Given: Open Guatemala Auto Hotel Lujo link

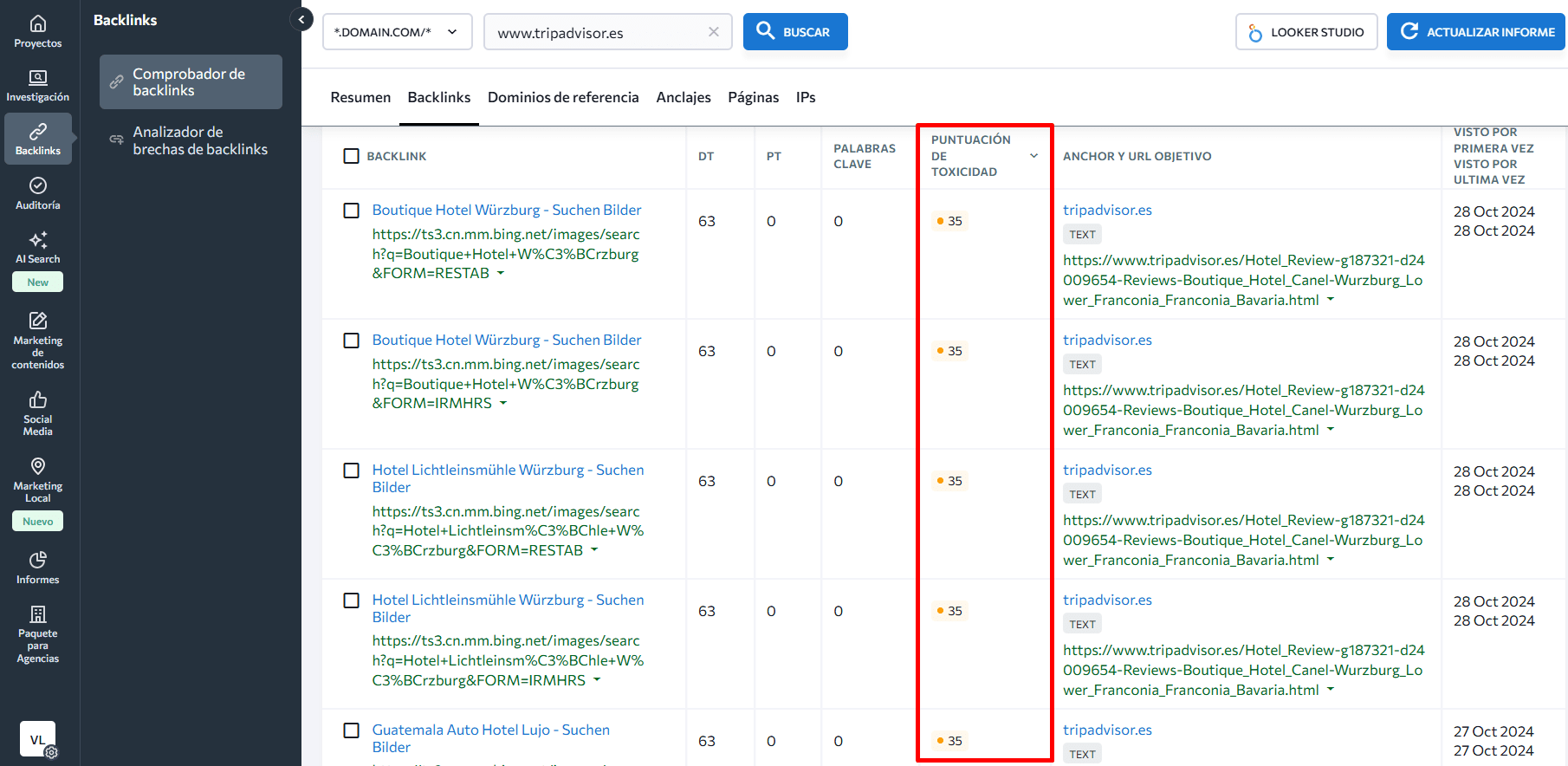Looking at the screenshot, I should [491, 738].
